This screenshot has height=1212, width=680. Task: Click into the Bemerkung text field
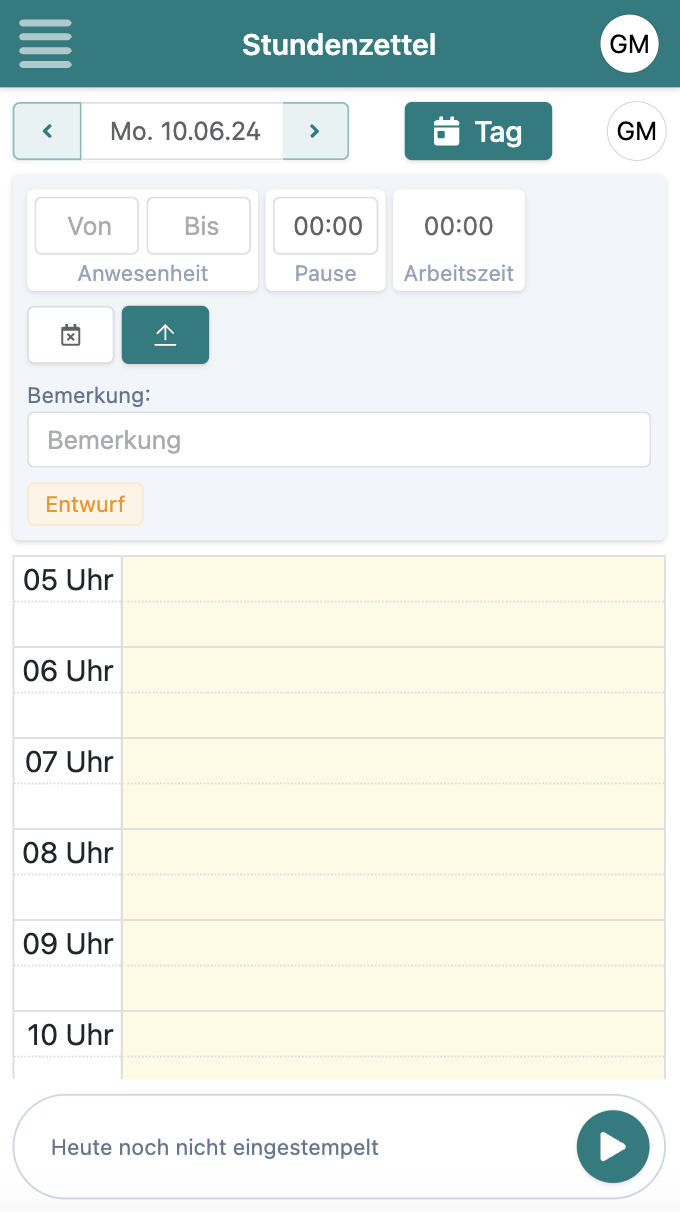338,439
